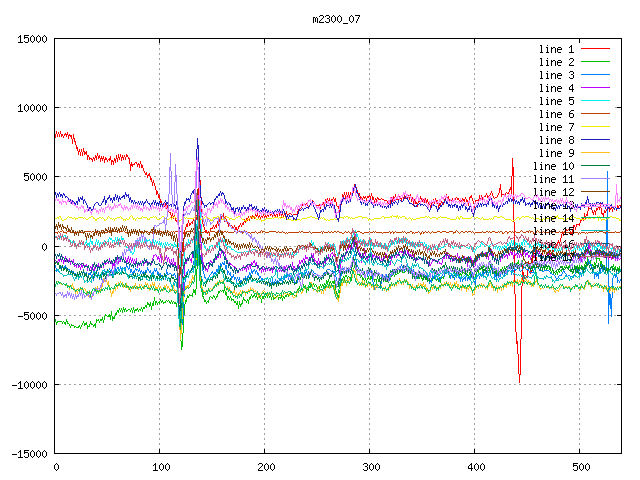Click the cyan line 5 legend sample
Screen dimensions: 640x480
coord(594,101)
